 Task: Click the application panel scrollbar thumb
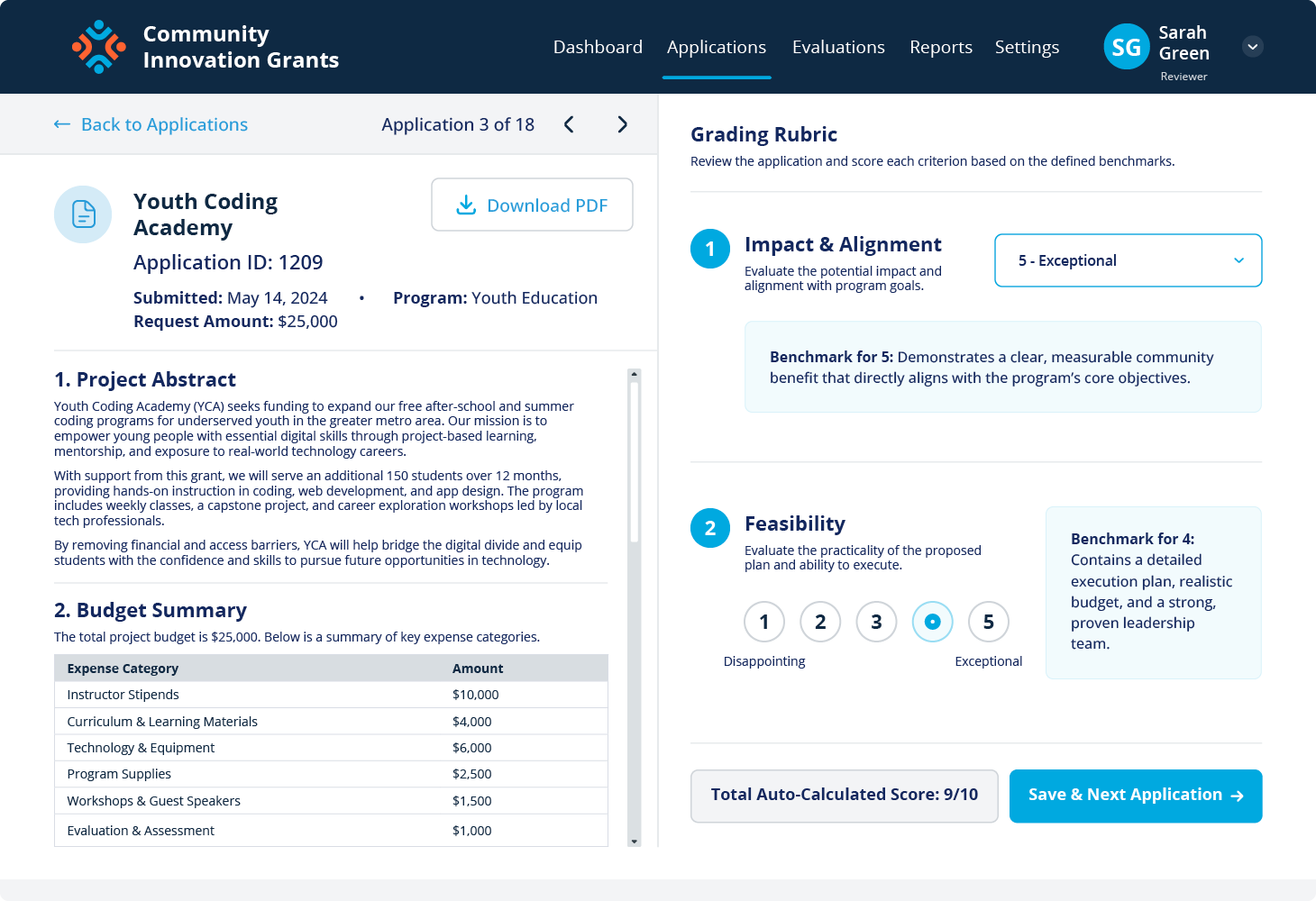(x=635, y=461)
